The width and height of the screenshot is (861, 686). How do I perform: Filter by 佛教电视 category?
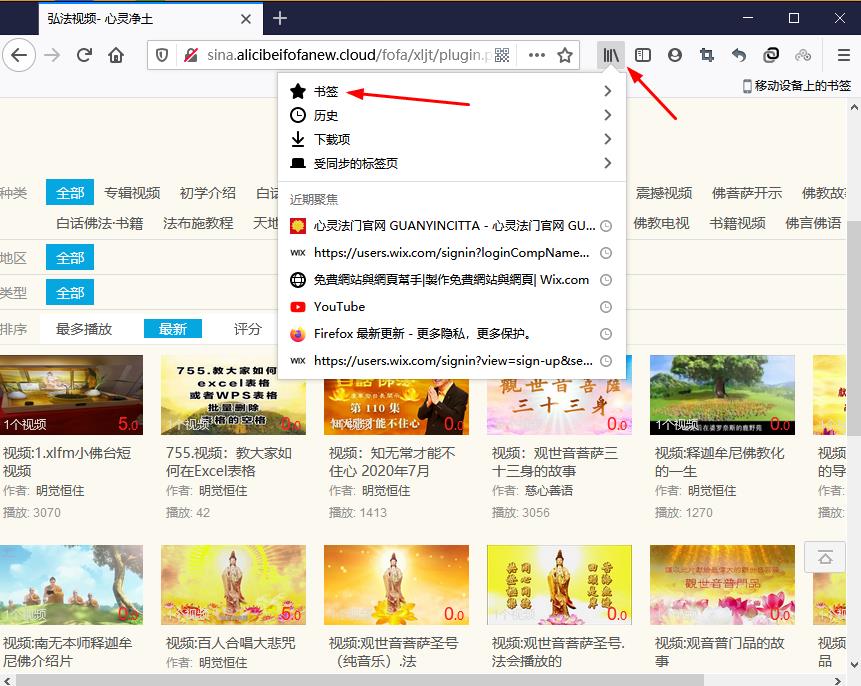[x=661, y=223]
